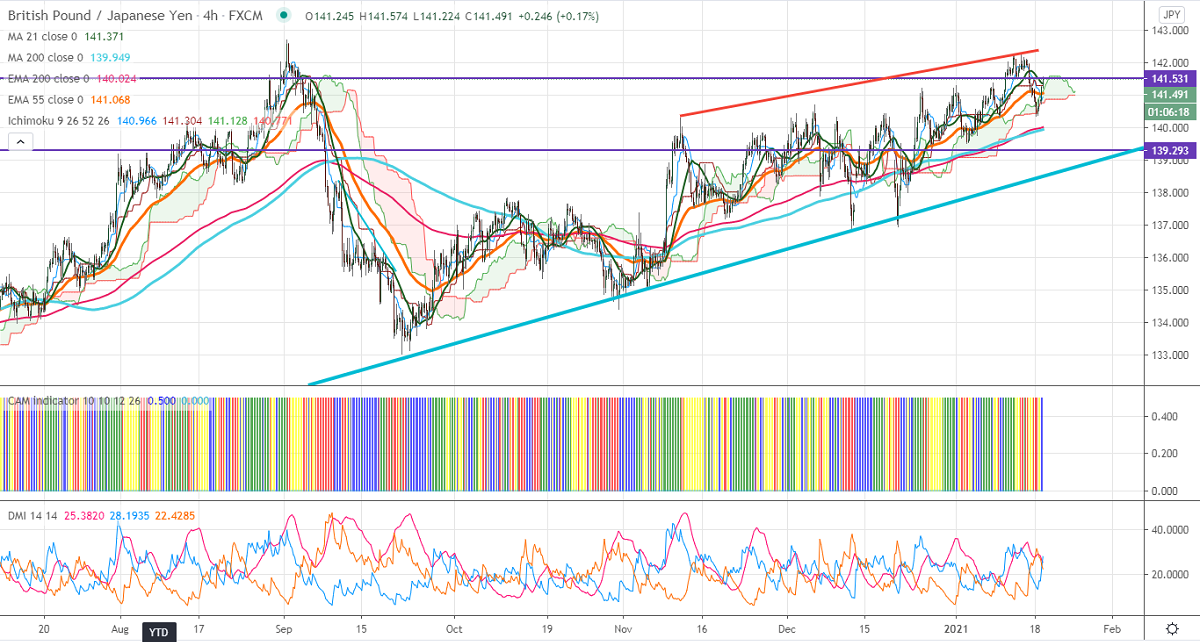
Task: Select the EMA 55 close indicator legend
Action: [46, 100]
